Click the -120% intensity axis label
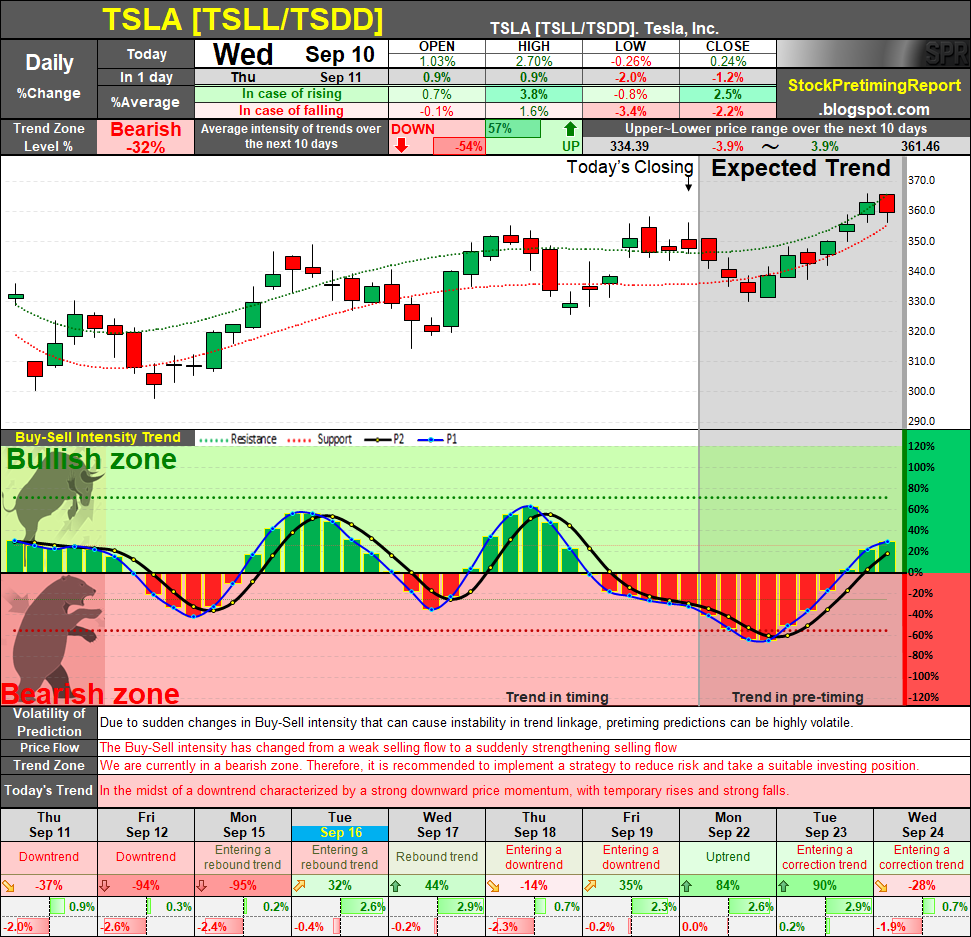 [x=921, y=697]
